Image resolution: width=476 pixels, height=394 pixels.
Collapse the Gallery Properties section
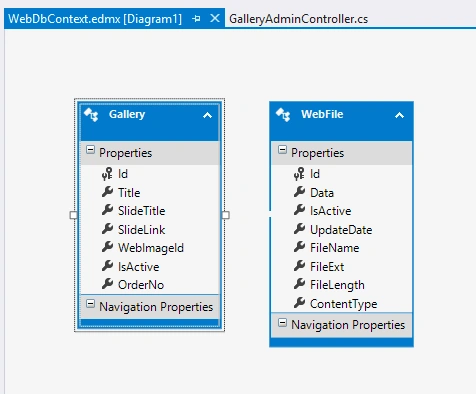[90, 150]
